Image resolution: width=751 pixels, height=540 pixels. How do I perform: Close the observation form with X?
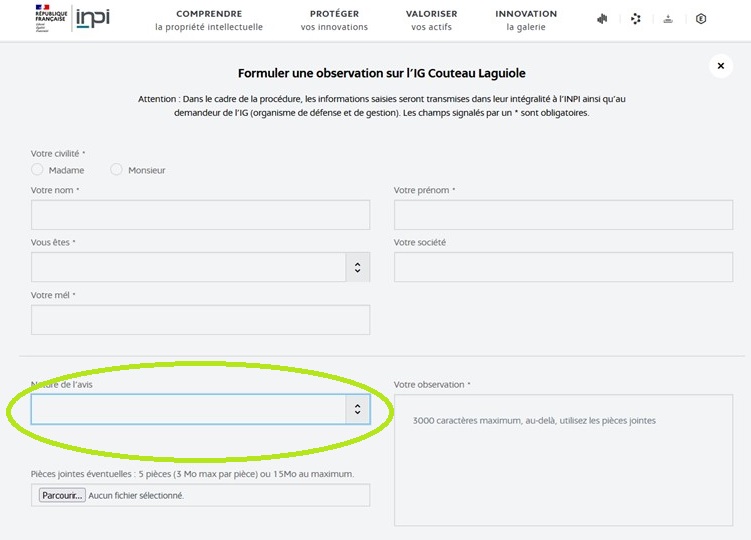(x=721, y=66)
